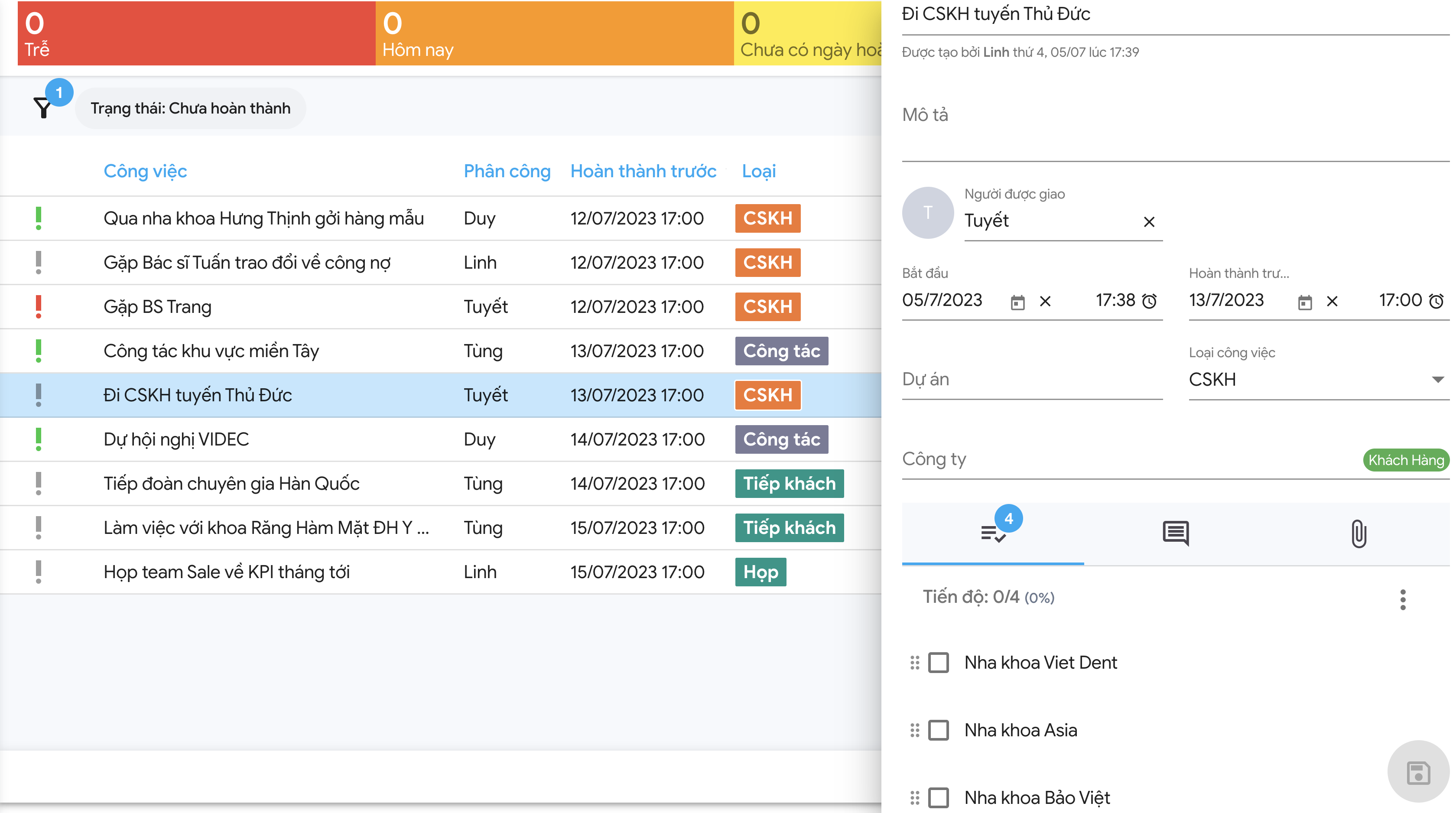Viewport: 1456px width, 813px height.
Task: Open task 'Gặp Bác sĩ Tuấn trao đổi về công nợ'
Action: (247, 262)
